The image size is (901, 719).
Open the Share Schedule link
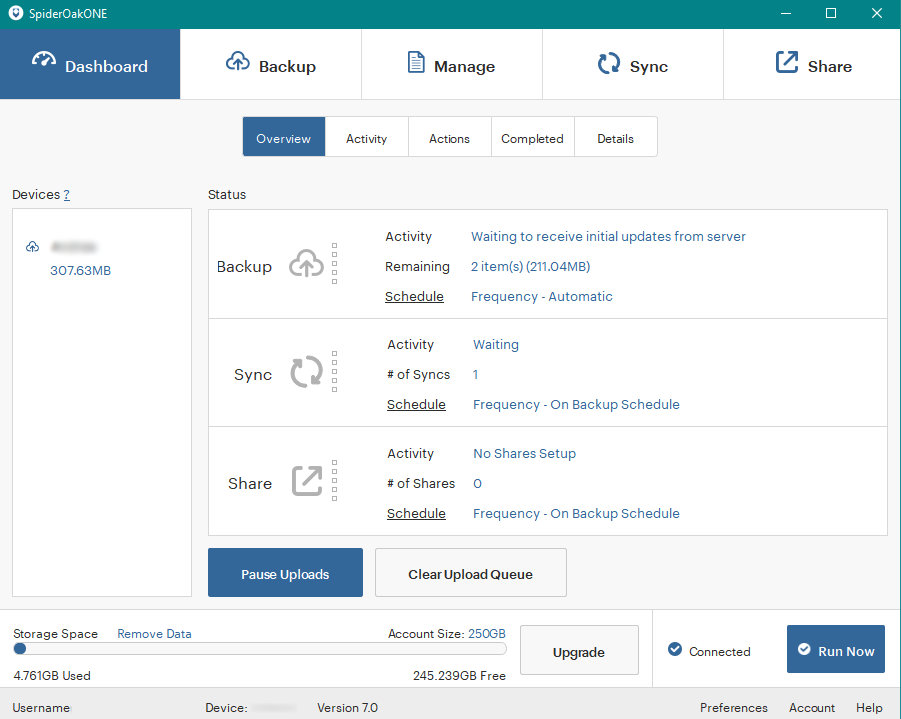click(416, 514)
